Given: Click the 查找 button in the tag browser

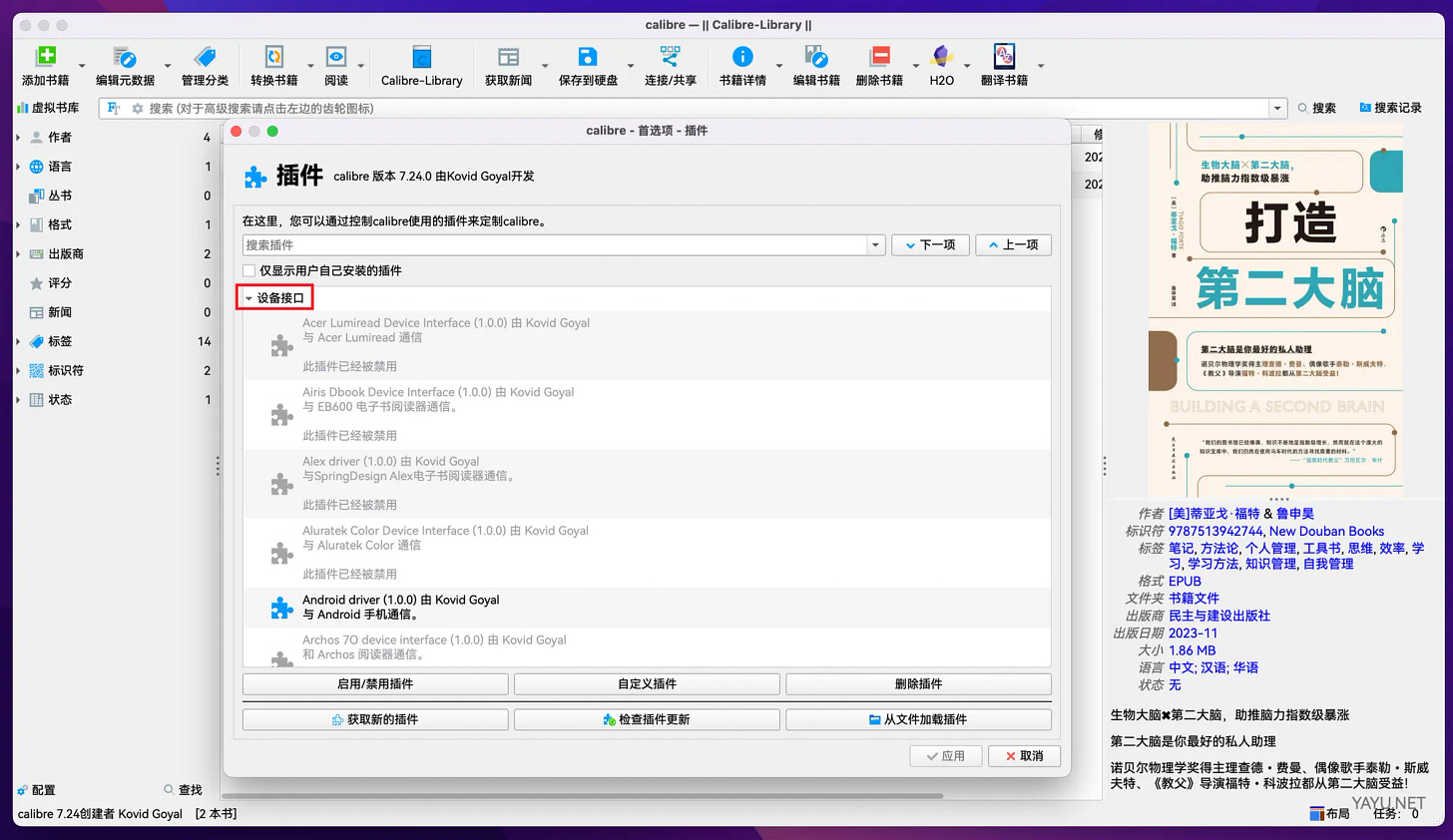Looking at the screenshot, I should click(183, 790).
